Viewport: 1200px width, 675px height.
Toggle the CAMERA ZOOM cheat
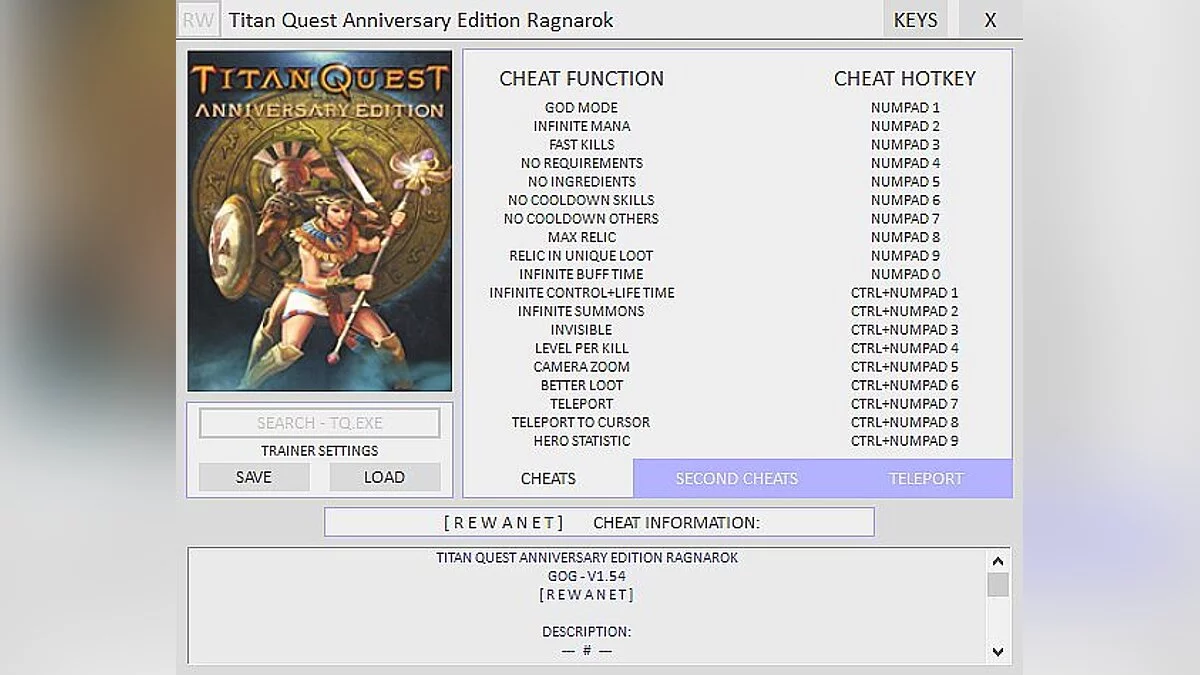pyautogui.click(x=583, y=366)
